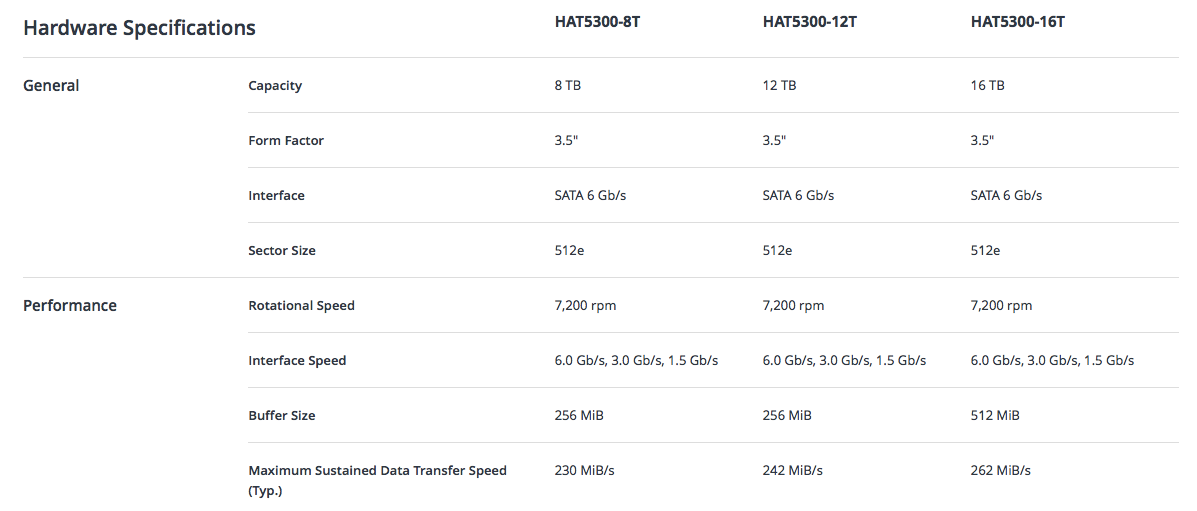Select the Performance section label
The image size is (1197, 511).
[69, 306]
